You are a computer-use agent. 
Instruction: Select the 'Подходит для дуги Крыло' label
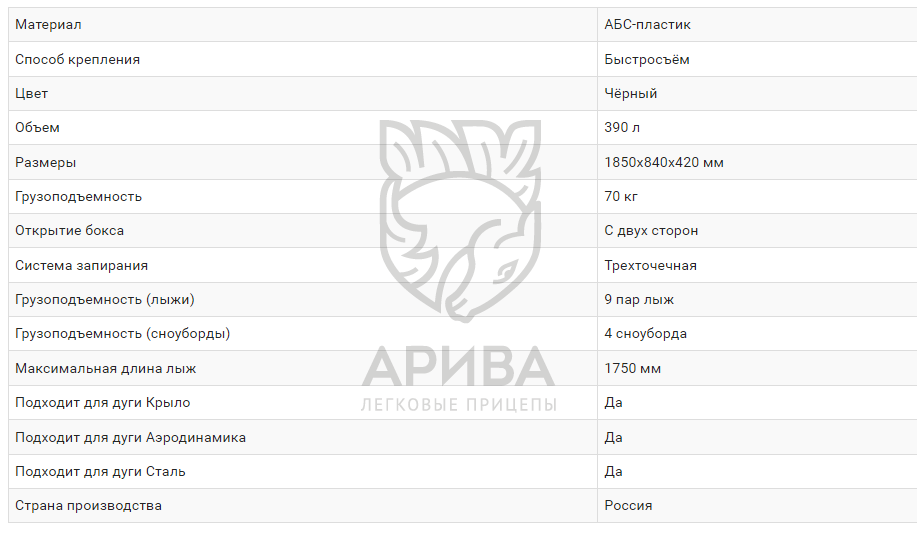[x=102, y=402]
